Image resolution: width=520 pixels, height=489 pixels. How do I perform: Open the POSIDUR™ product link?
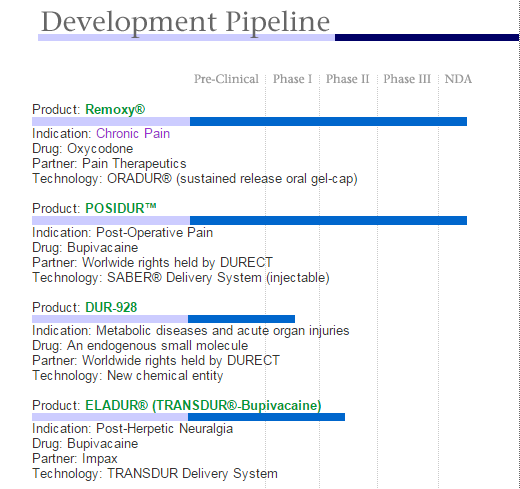(x=121, y=208)
